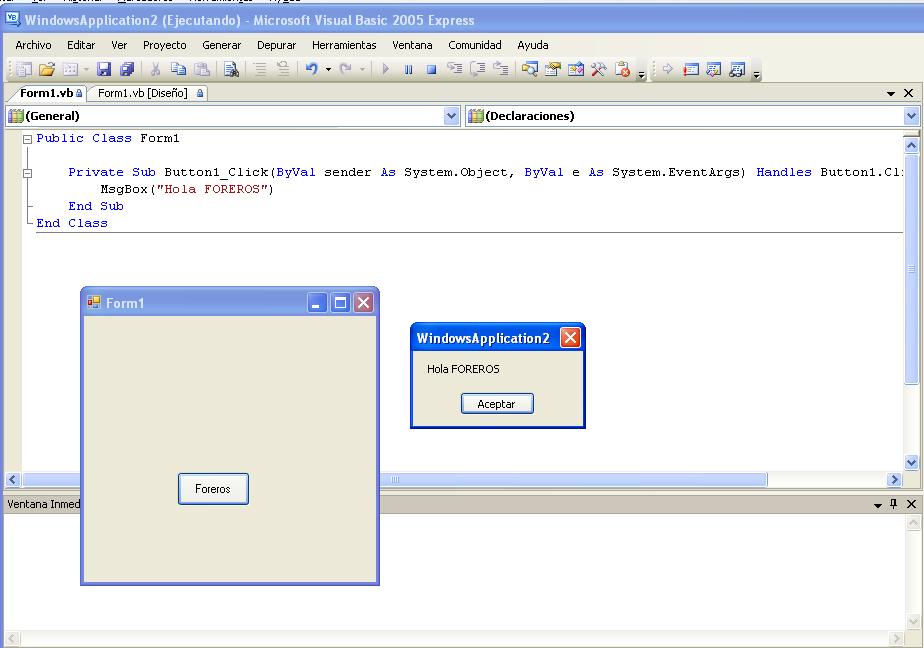Open the Depurar menu
The height and width of the screenshot is (648, 924).
(276, 45)
